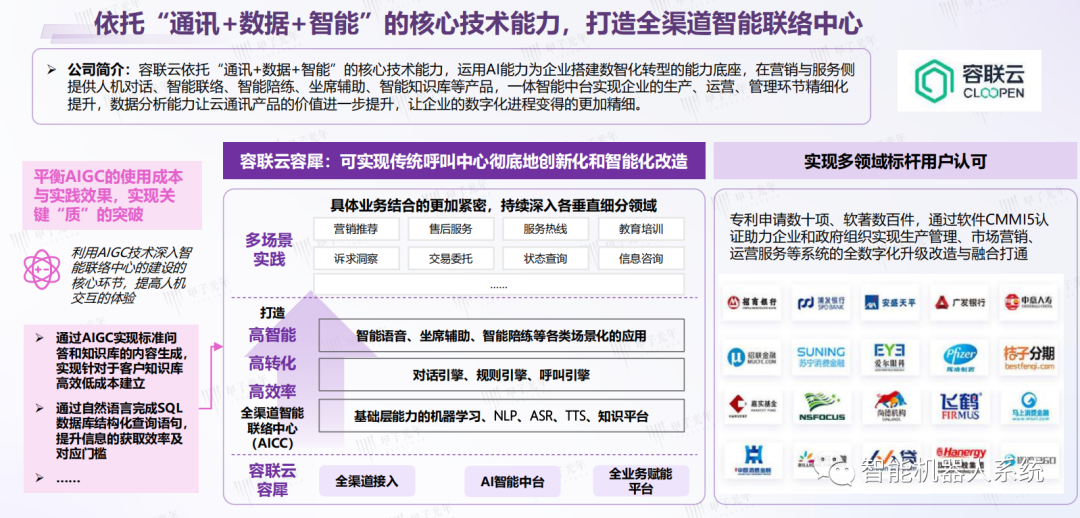
Task: Click the 智能语音、坐席辅助 application layer bar
Action: (x=501, y=336)
